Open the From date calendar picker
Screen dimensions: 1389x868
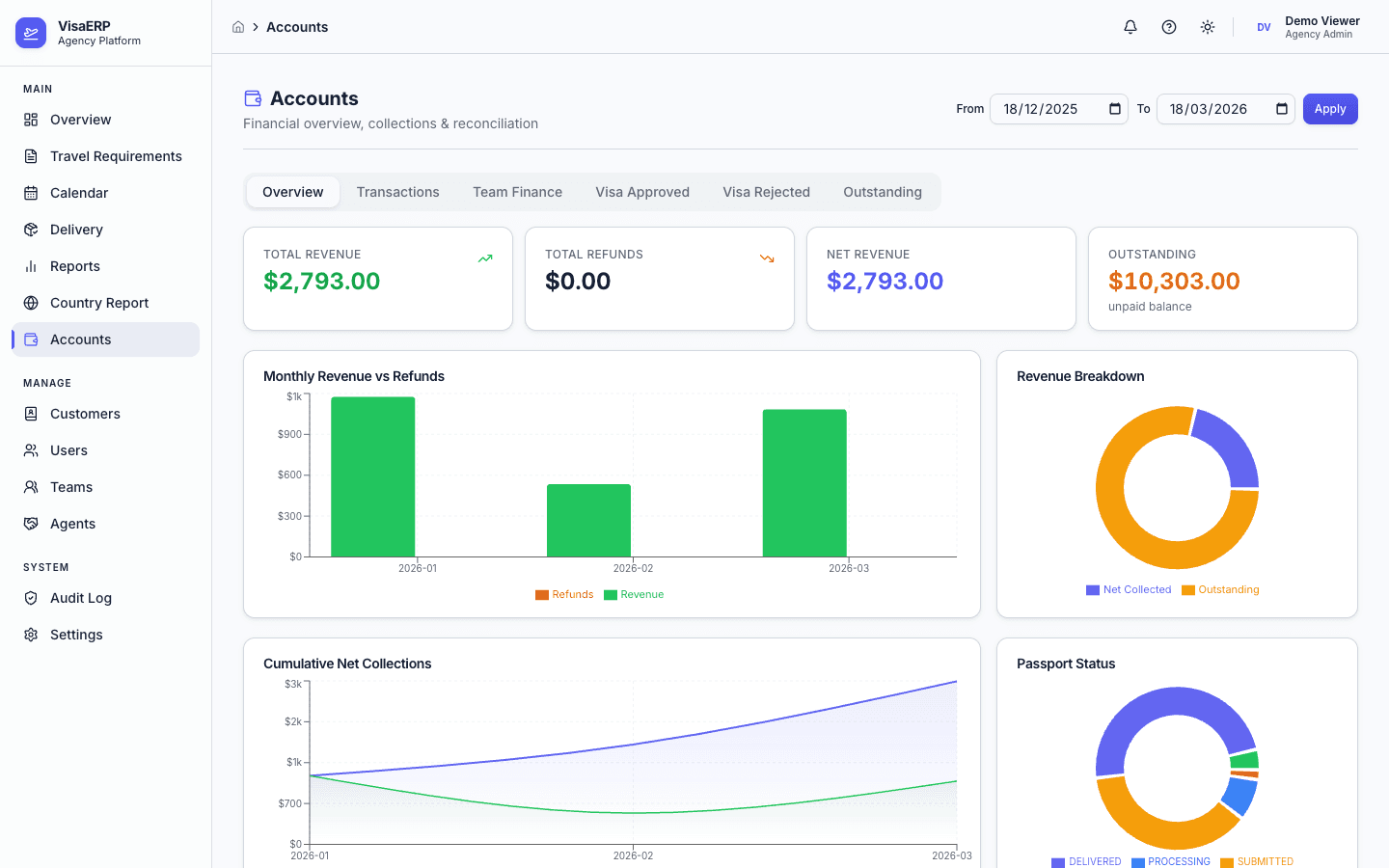click(1114, 109)
